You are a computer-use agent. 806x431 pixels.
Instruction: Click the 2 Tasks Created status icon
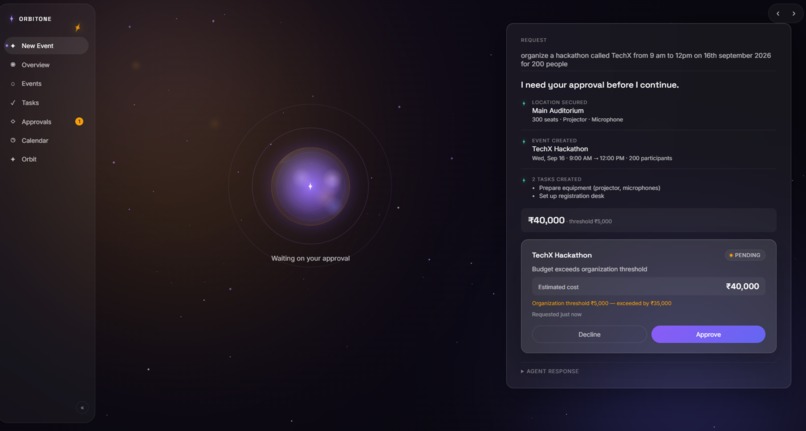[524, 180]
